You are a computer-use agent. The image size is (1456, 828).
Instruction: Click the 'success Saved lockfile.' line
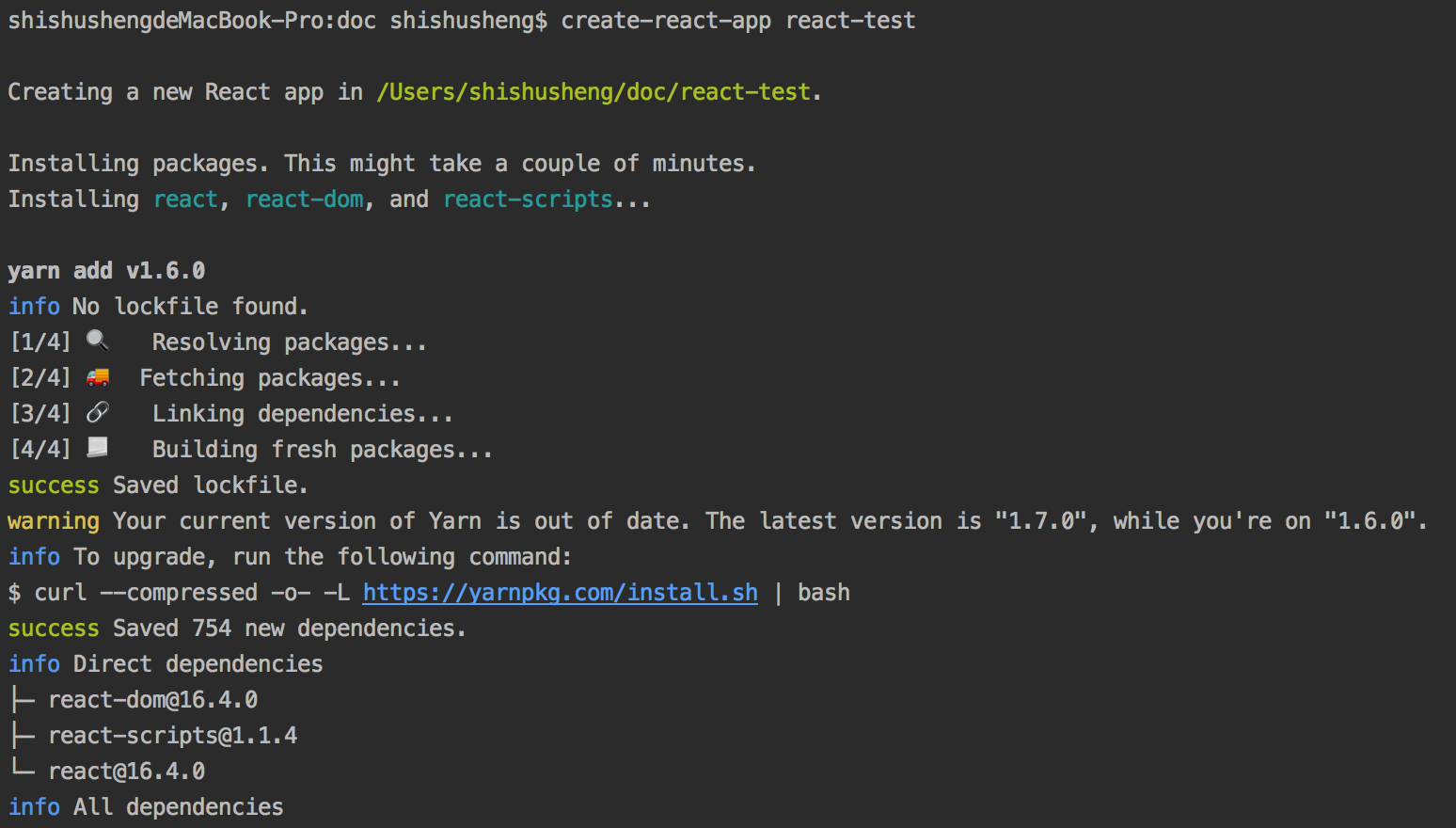(158, 486)
